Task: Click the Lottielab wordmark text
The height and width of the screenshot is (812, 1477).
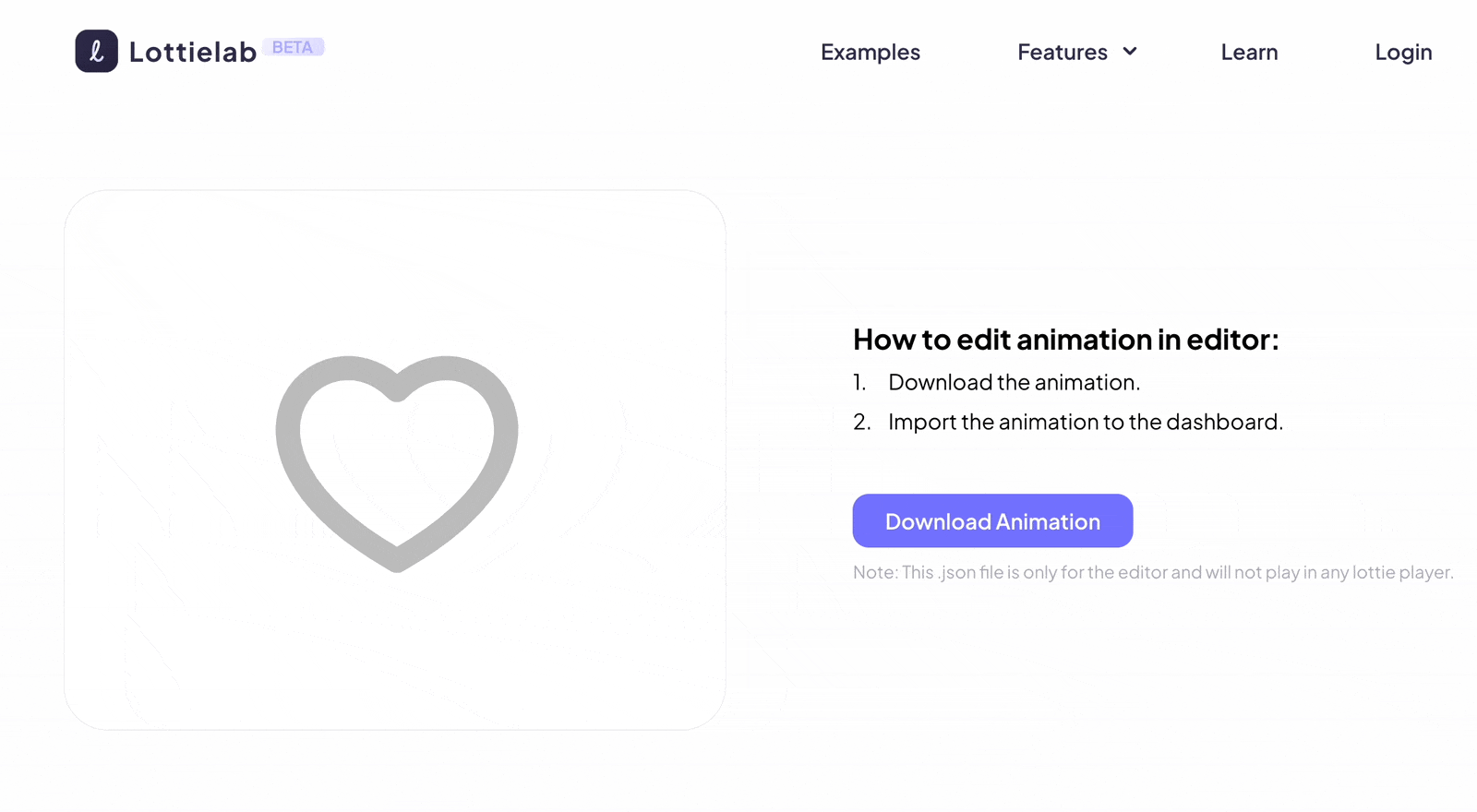Action: point(193,53)
